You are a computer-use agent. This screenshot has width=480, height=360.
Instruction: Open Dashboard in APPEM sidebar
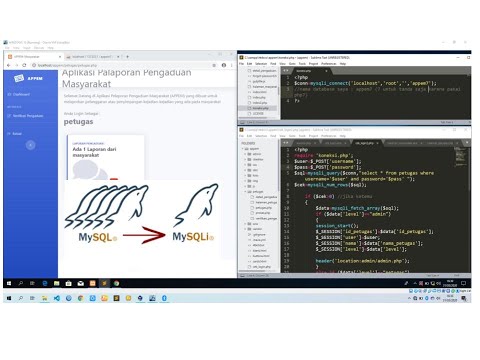coord(19,94)
